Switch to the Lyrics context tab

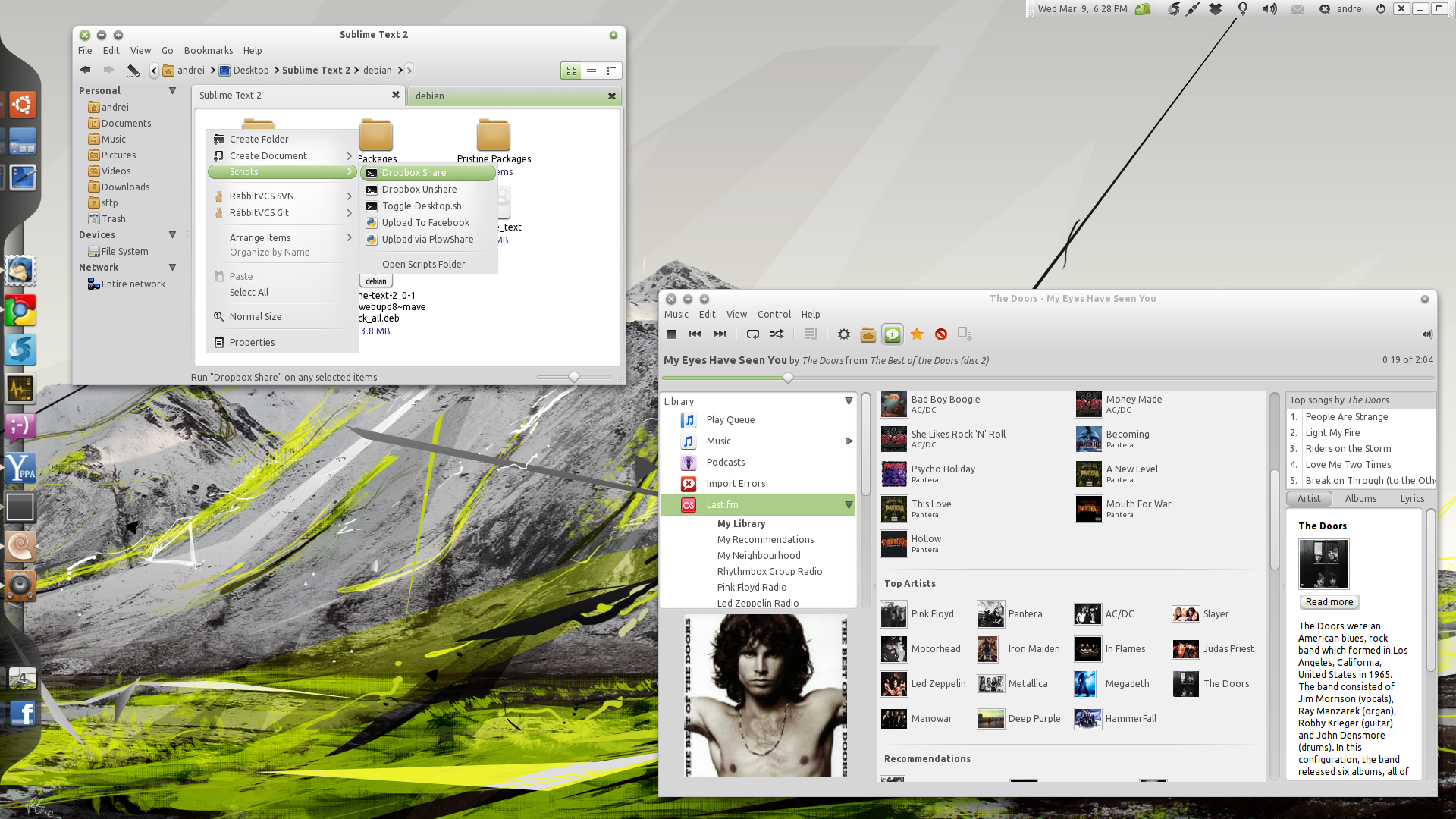tap(1412, 499)
